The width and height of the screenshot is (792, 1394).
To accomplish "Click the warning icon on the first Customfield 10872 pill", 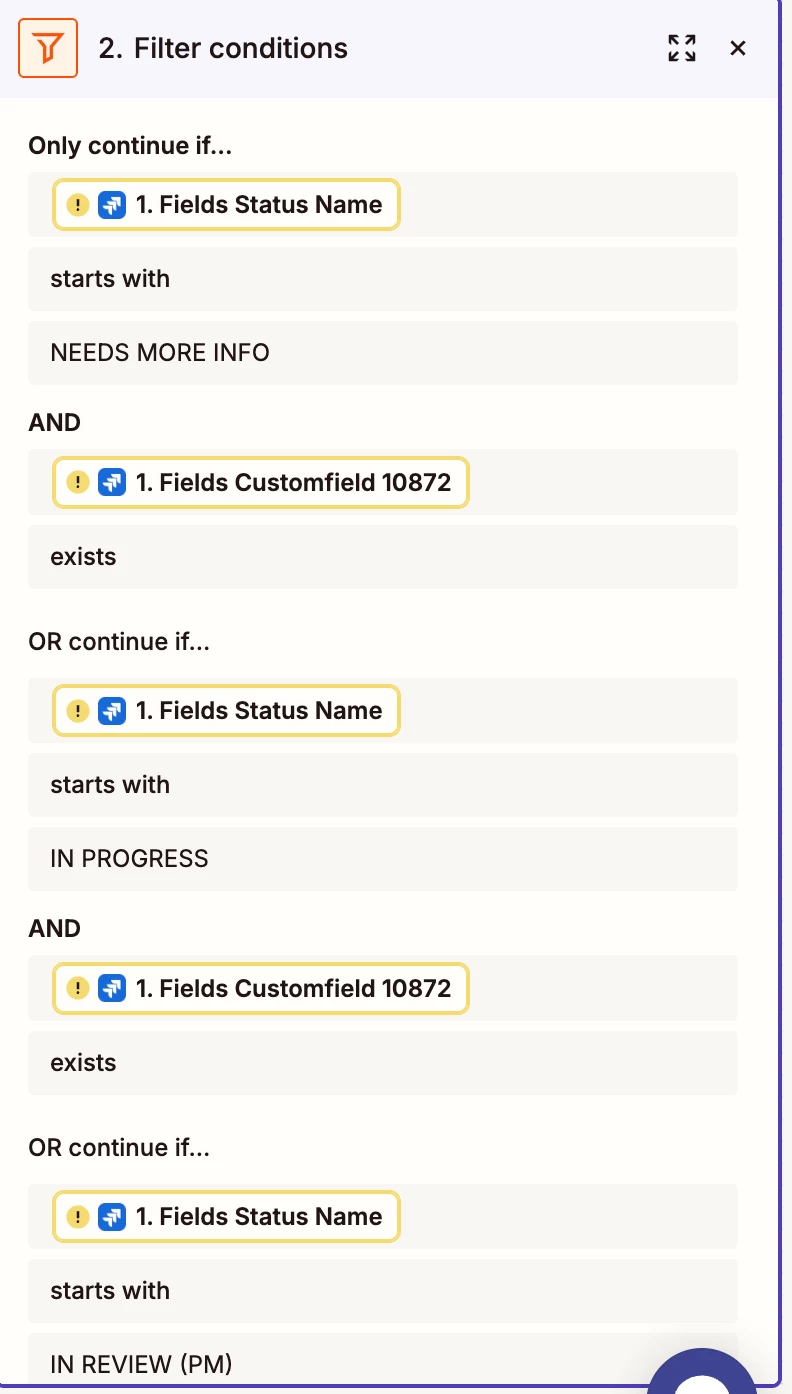I will coord(78,483).
